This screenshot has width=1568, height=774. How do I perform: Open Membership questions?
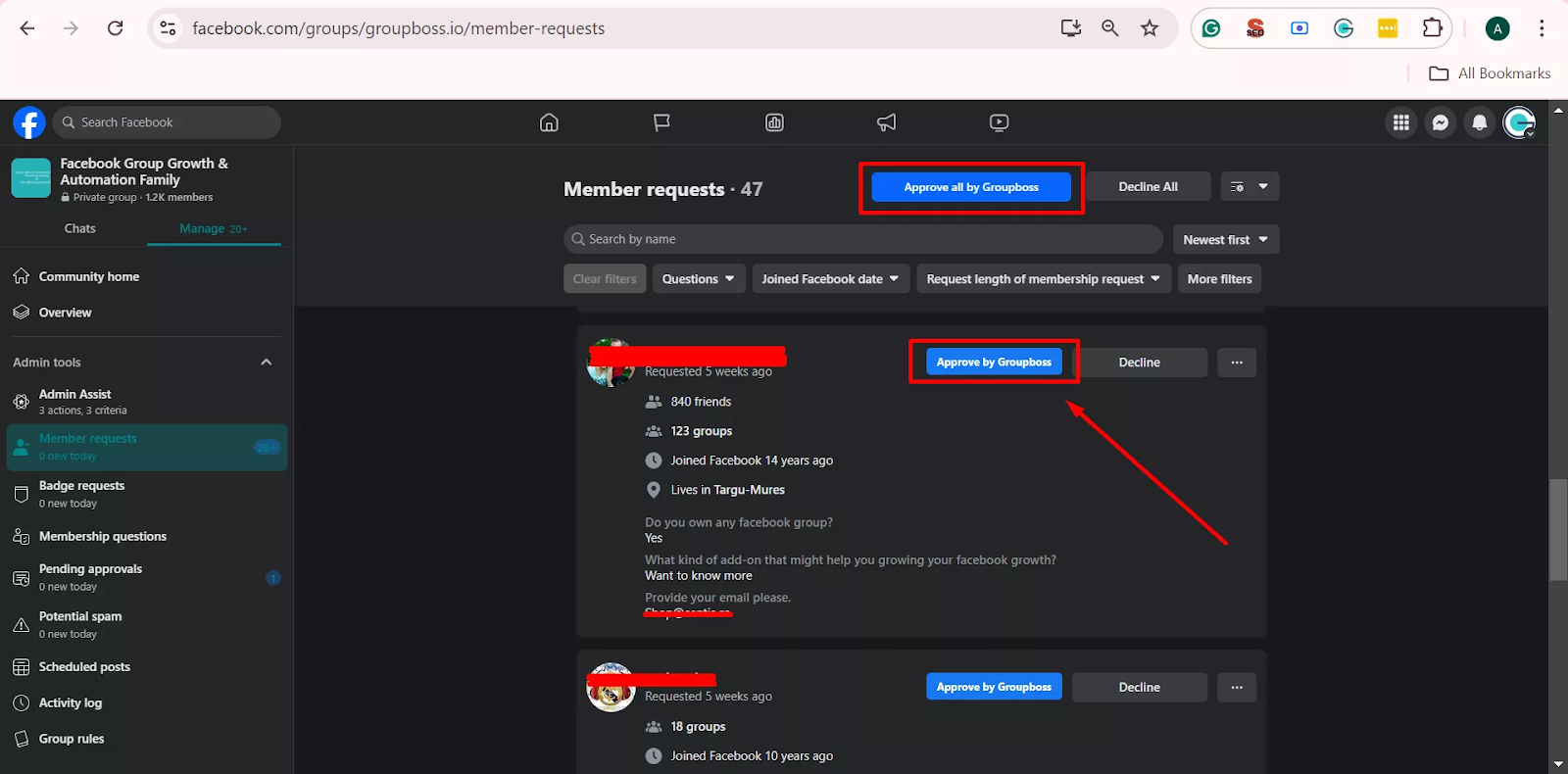147,537
